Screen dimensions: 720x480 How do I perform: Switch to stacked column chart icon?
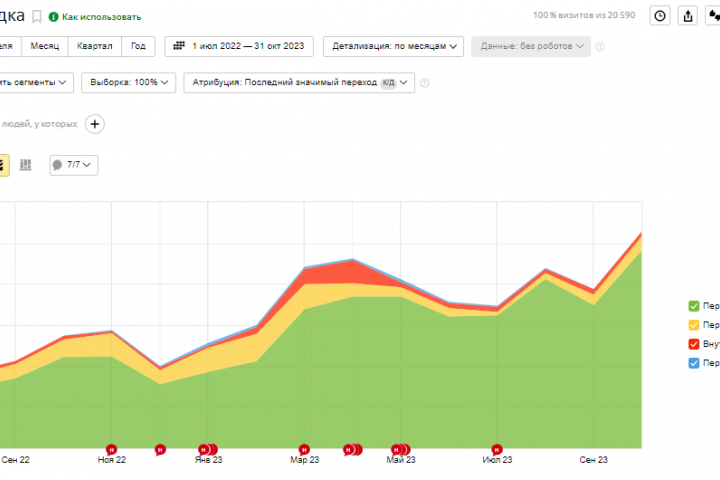[26, 165]
